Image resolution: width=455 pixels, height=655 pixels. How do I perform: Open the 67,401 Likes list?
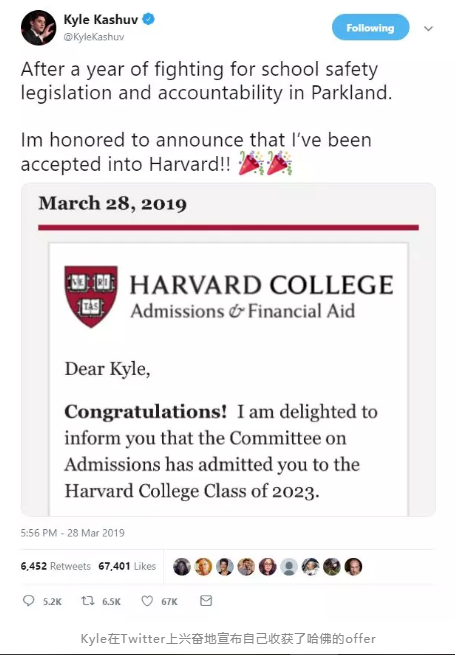(x=127, y=566)
